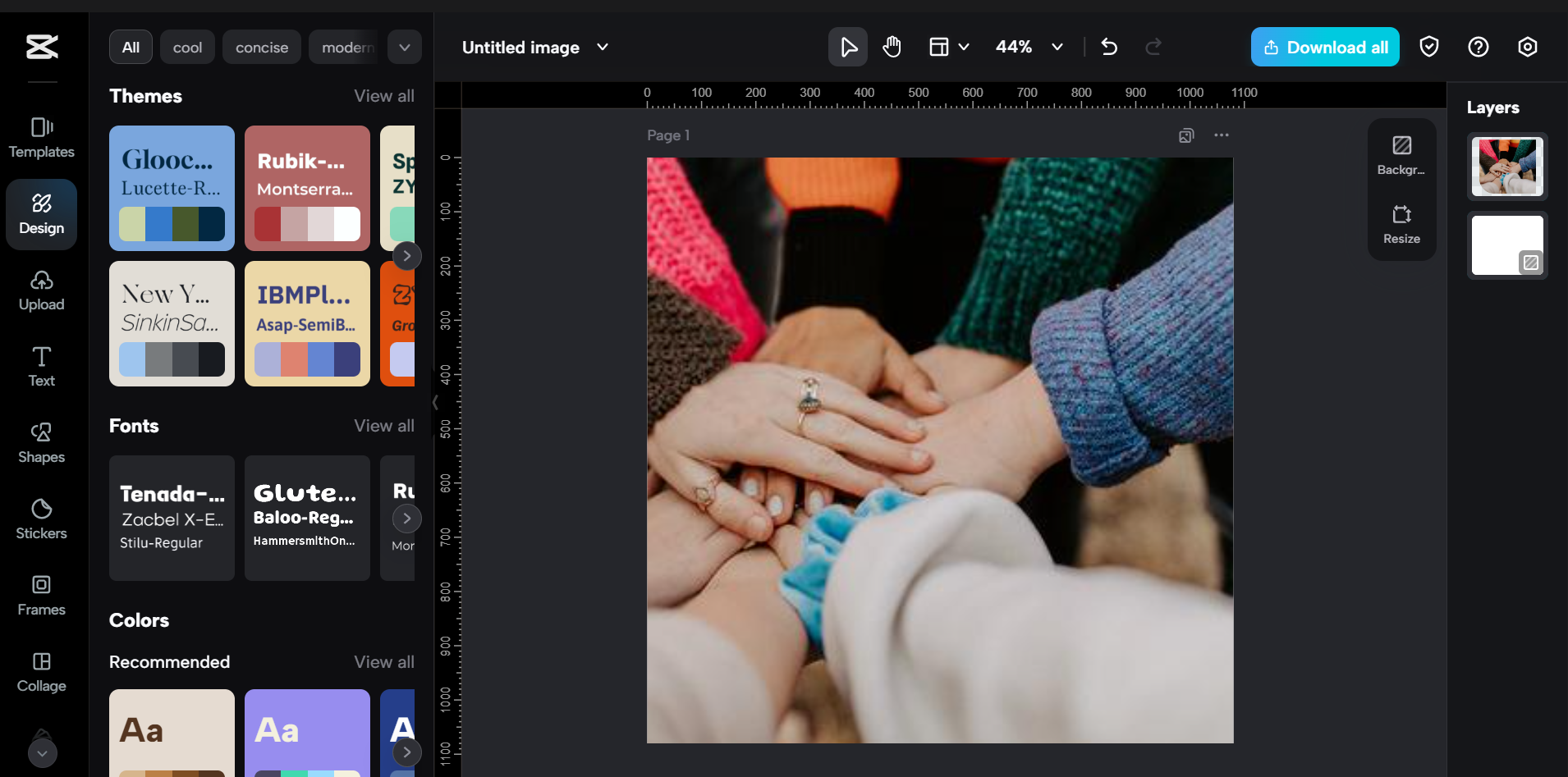
Task: Expand the theme filter tags list
Action: click(x=404, y=47)
